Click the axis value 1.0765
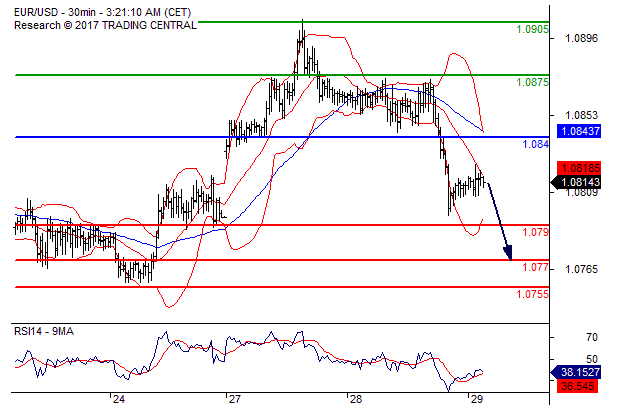This screenshot has width=618, height=407. coord(581,269)
